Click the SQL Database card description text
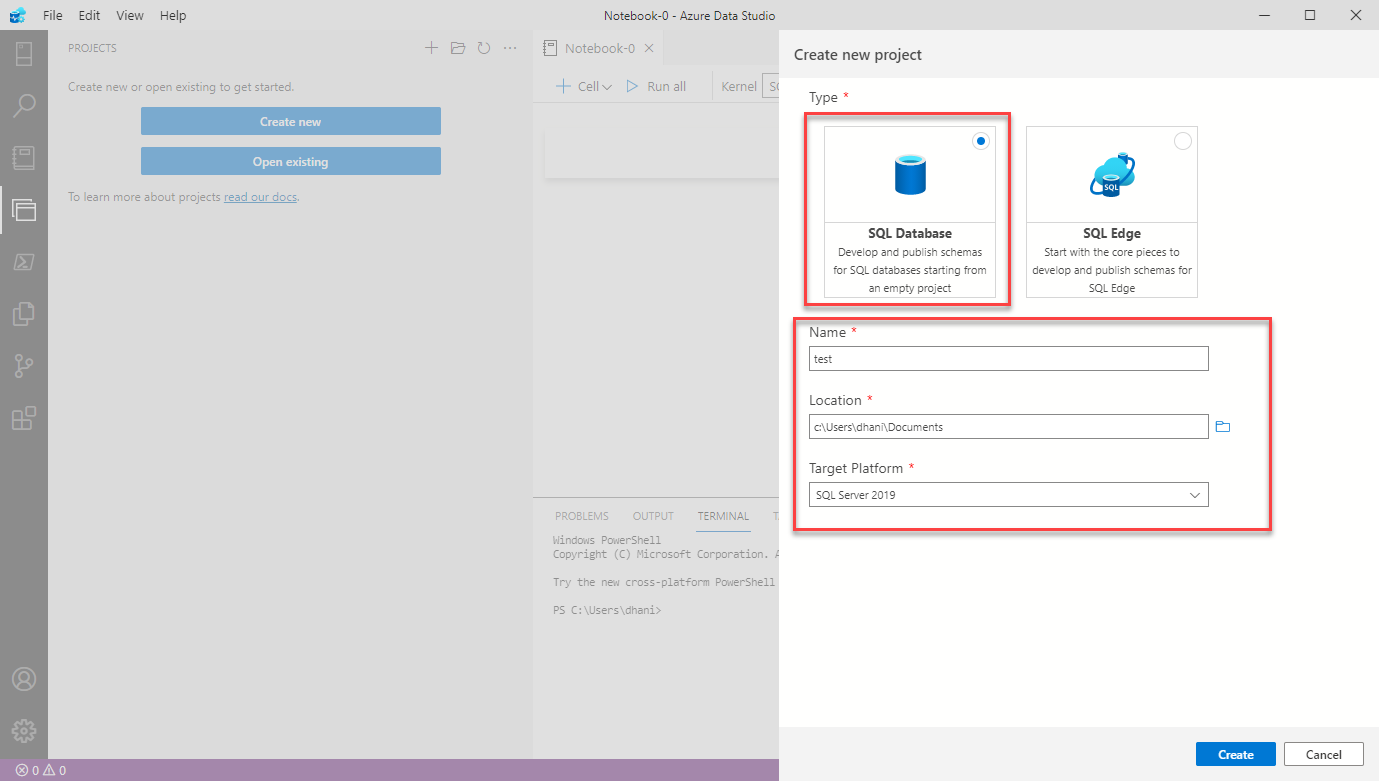Screen dimensions: 1379x781 910,270
